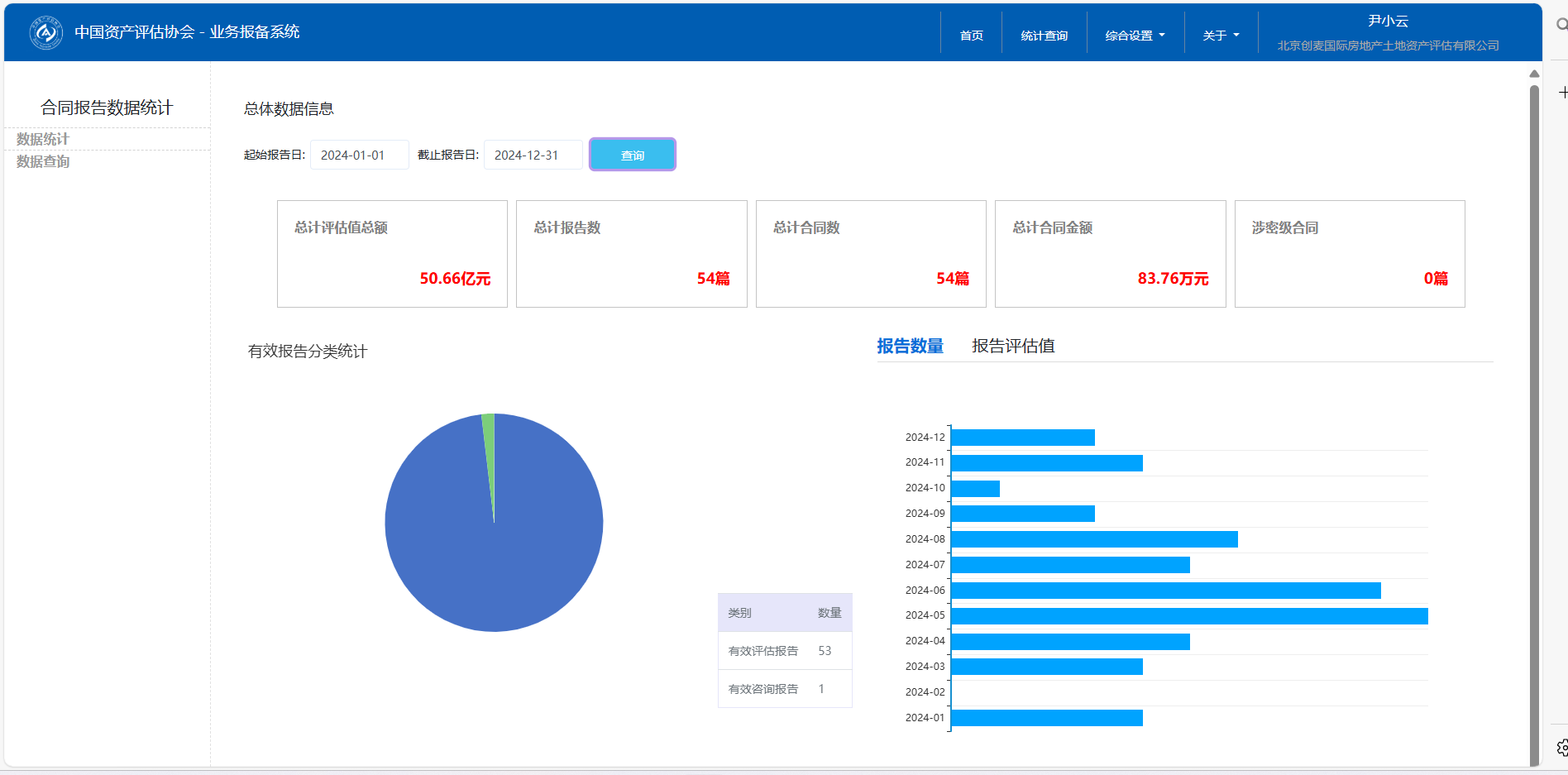Click the 起始报告日 date field

(359, 155)
